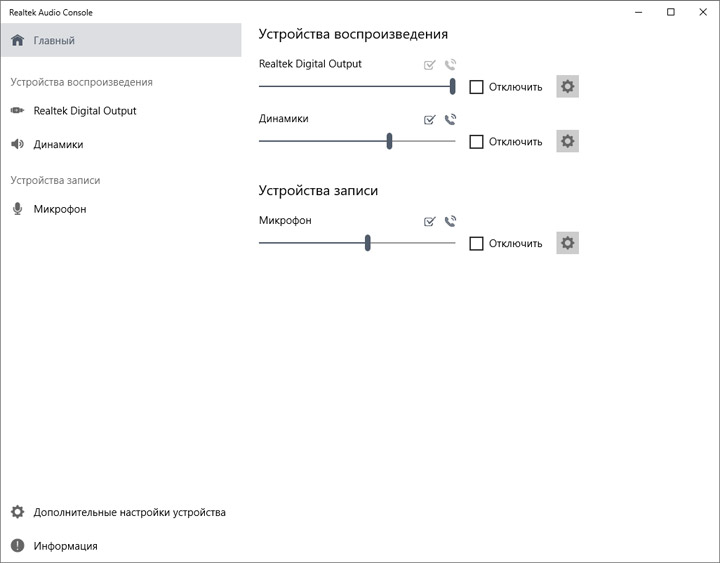Go to Динамики page in sidebar
Image resolution: width=720 pixels, height=563 pixels.
click(58, 144)
